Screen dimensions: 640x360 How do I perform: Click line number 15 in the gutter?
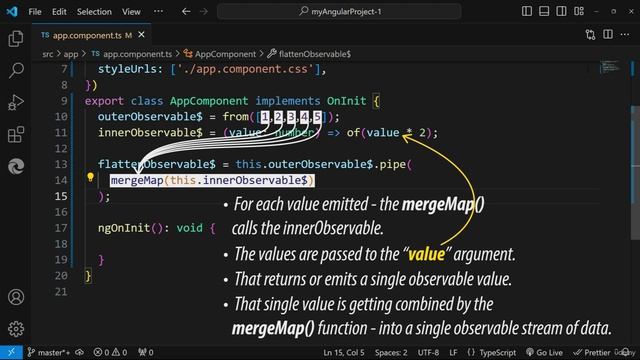[x=61, y=196]
